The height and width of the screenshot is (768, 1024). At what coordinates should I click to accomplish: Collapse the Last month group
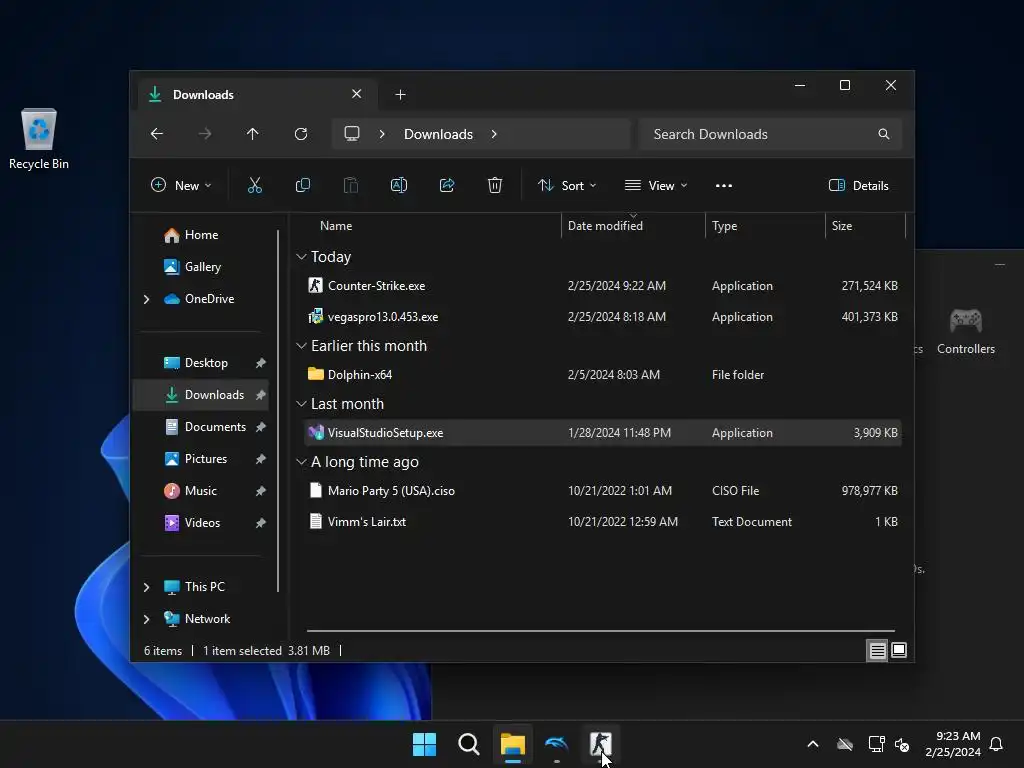click(301, 404)
